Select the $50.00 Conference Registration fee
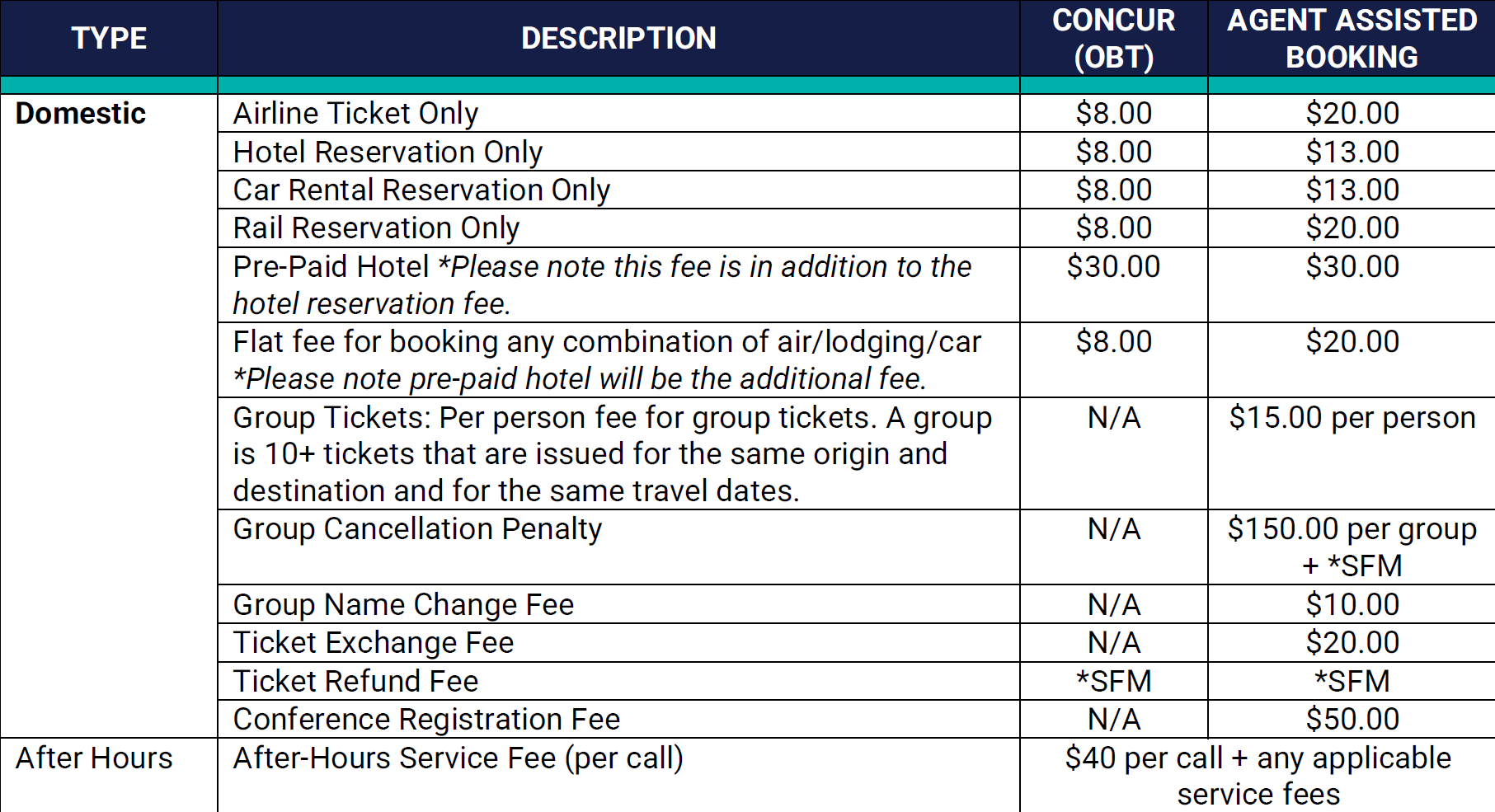This screenshot has width=1495, height=812. tap(1352, 720)
